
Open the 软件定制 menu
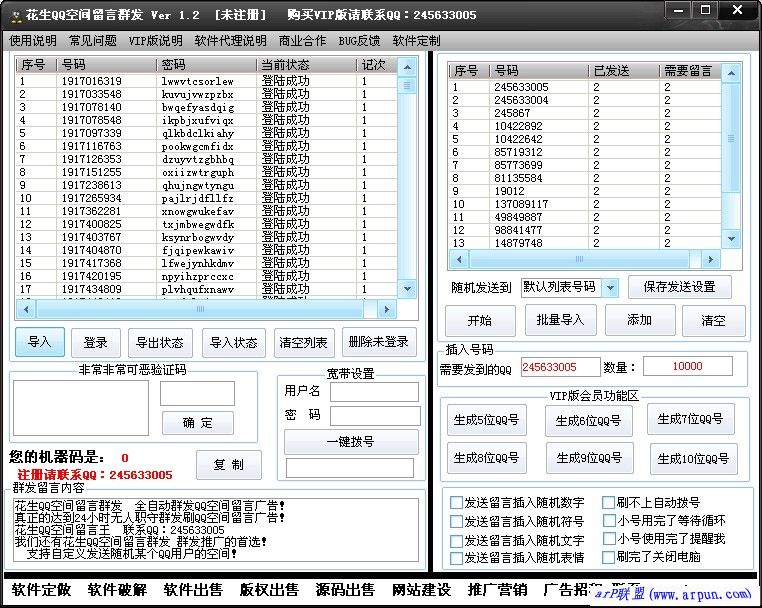click(x=416, y=40)
